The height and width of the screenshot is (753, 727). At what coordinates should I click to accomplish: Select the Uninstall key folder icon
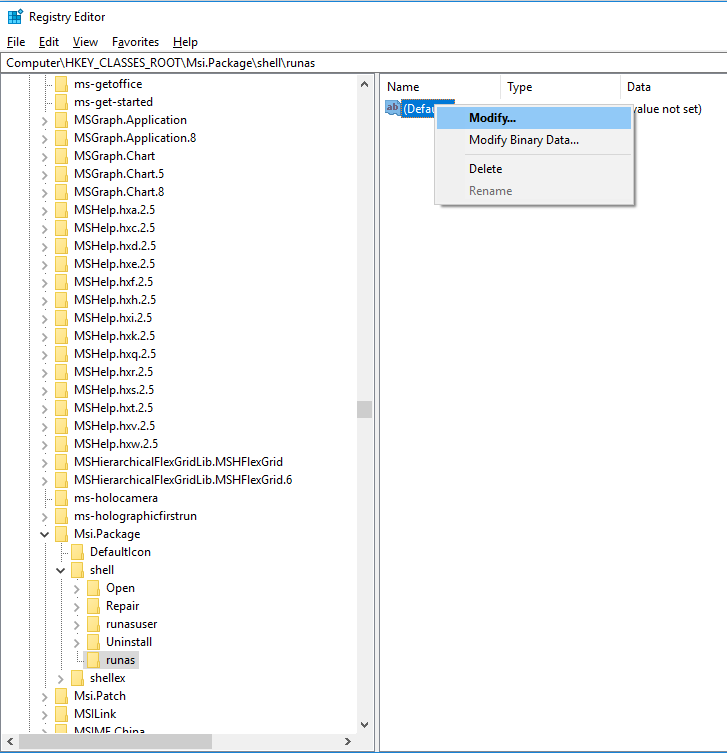93,642
